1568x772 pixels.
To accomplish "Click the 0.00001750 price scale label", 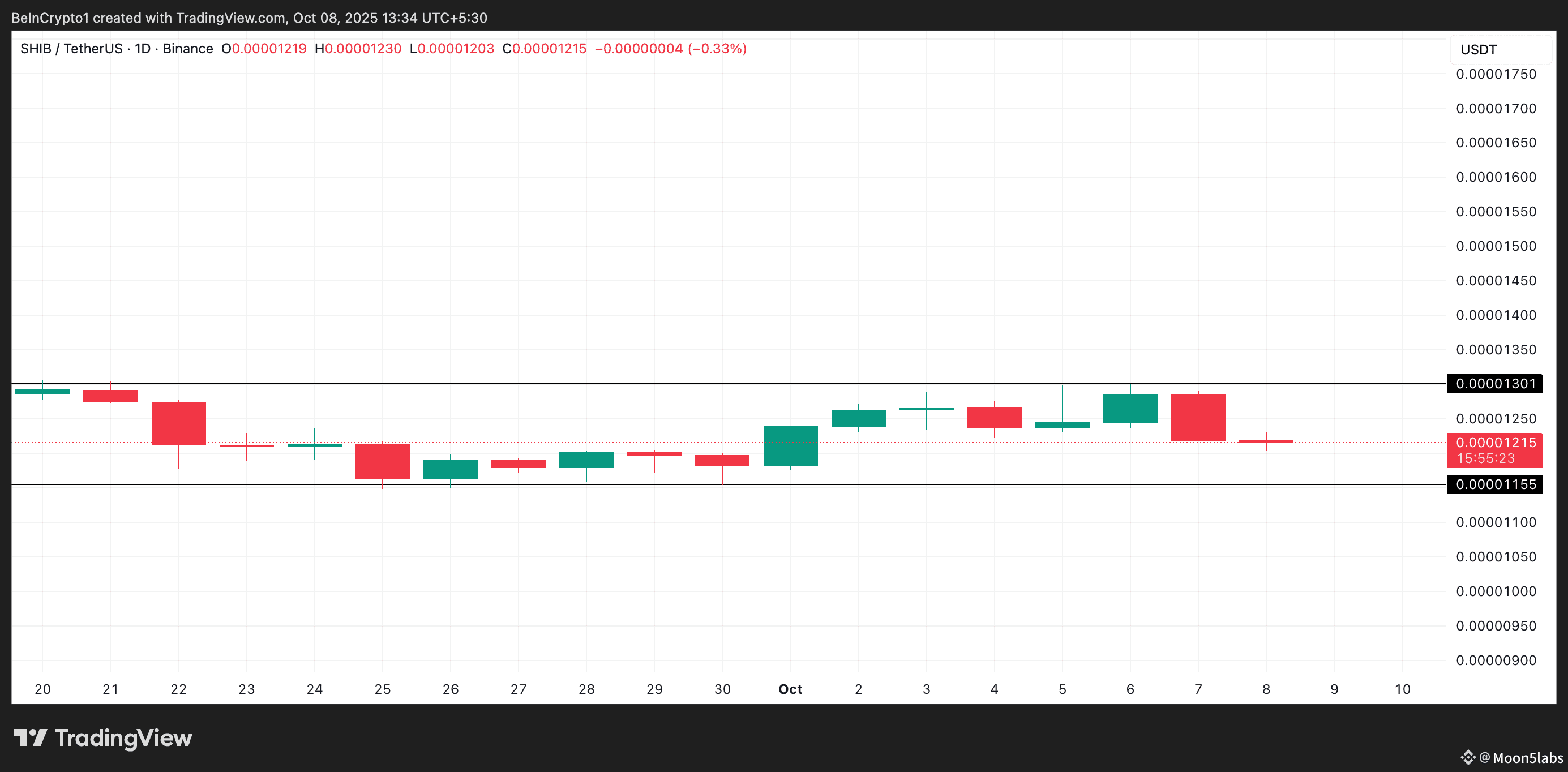I will click(x=1496, y=74).
